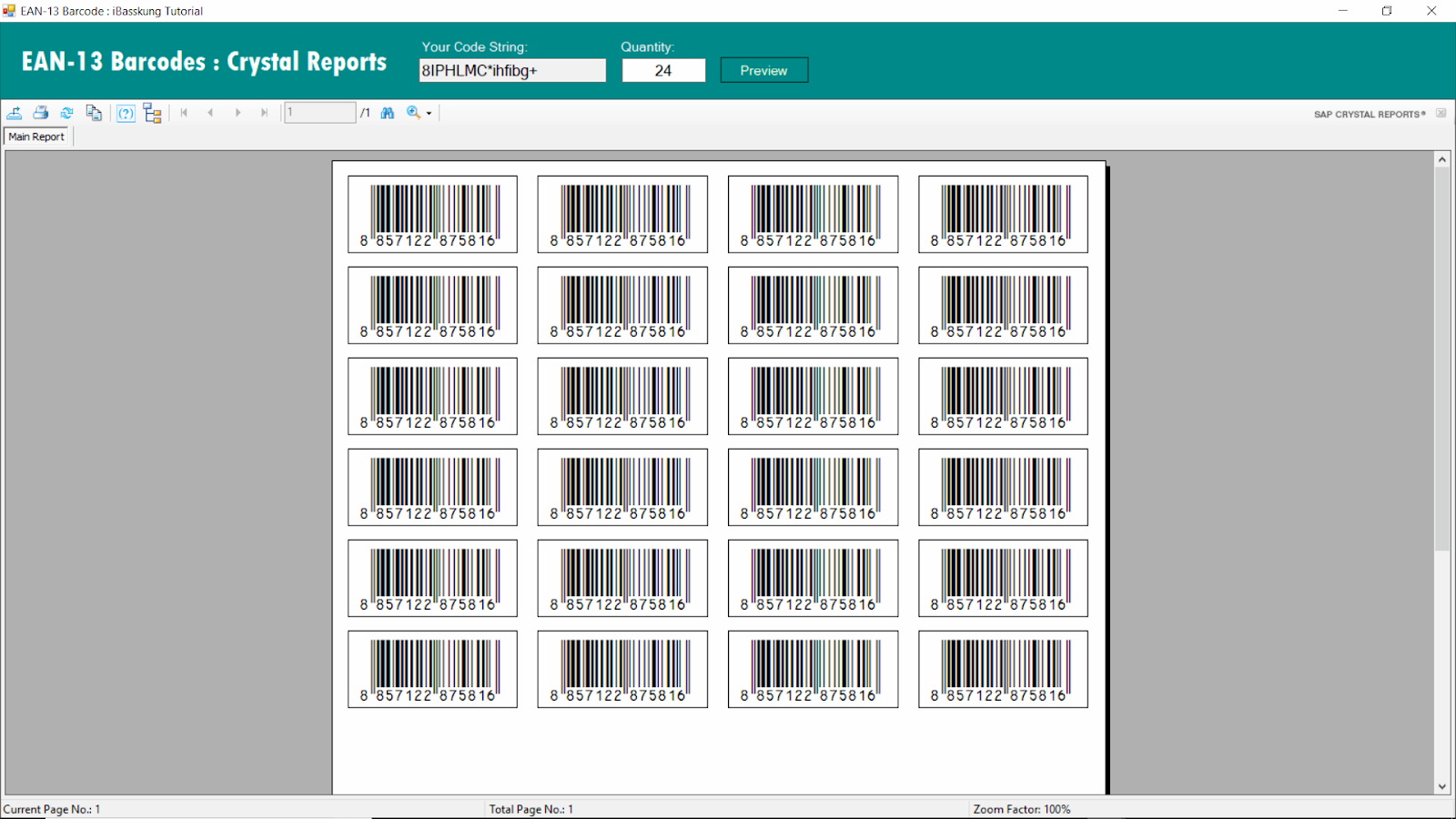Toggle the Group Tree panel icon

pyautogui.click(x=152, y=112)
